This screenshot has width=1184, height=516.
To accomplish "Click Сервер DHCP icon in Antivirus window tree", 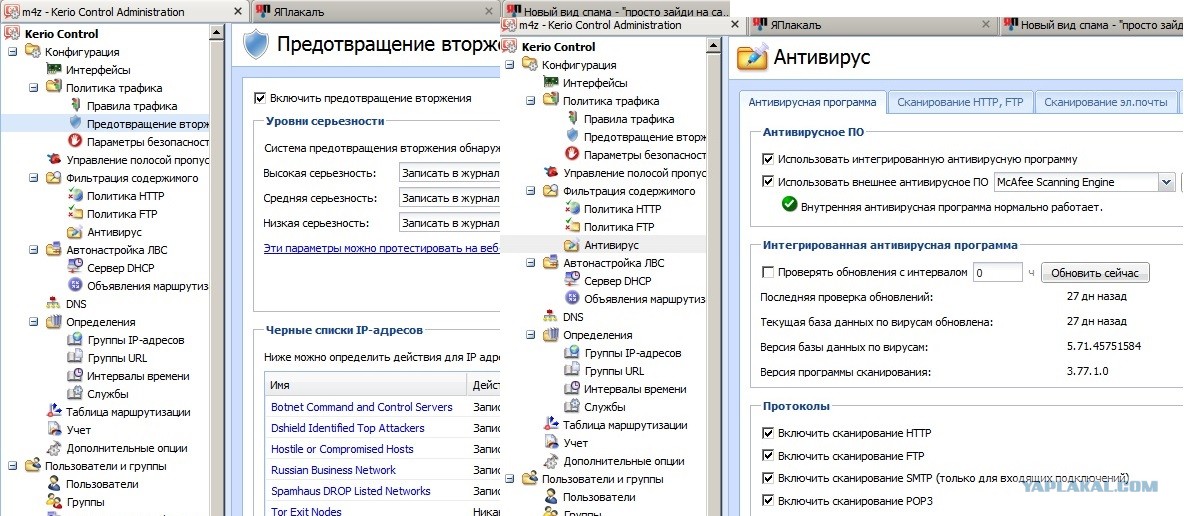I will pyautogui.click(x=572, y=280).
